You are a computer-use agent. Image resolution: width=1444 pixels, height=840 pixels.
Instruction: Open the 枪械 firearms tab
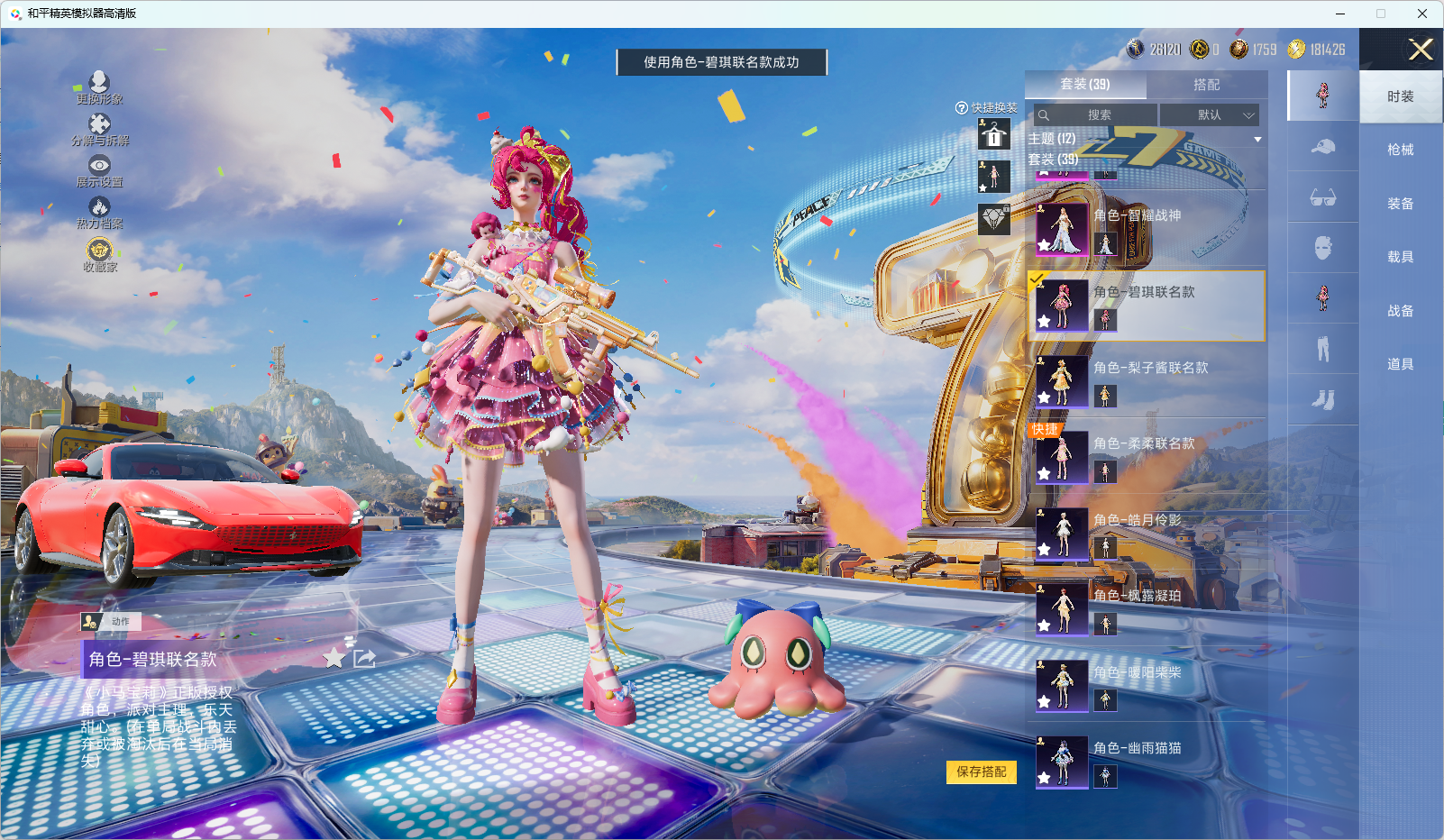pos(1401,150)
